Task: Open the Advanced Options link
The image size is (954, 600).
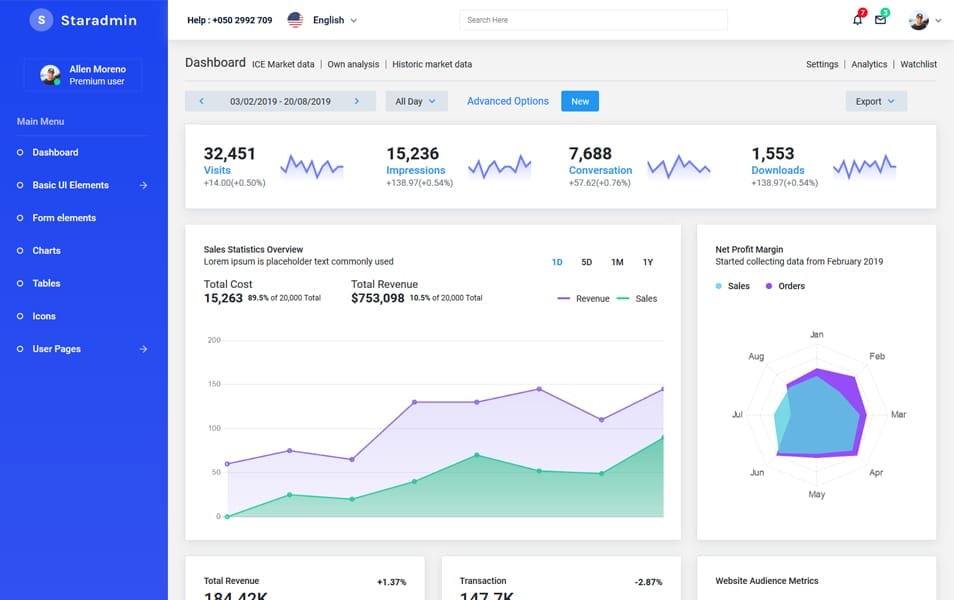Action: 508,101
